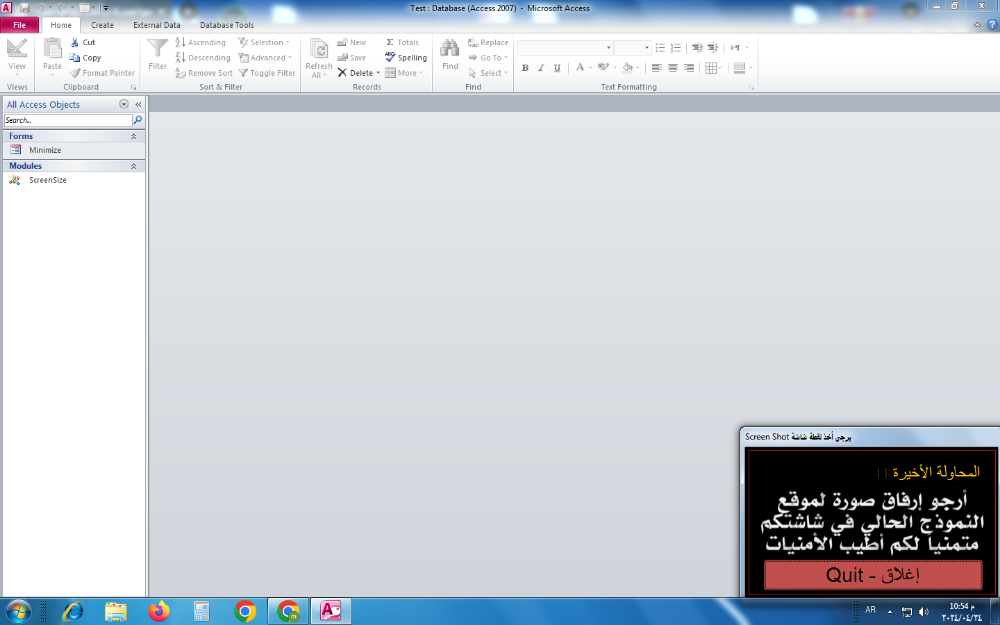Click the bullets list icon

pos(660,48)
